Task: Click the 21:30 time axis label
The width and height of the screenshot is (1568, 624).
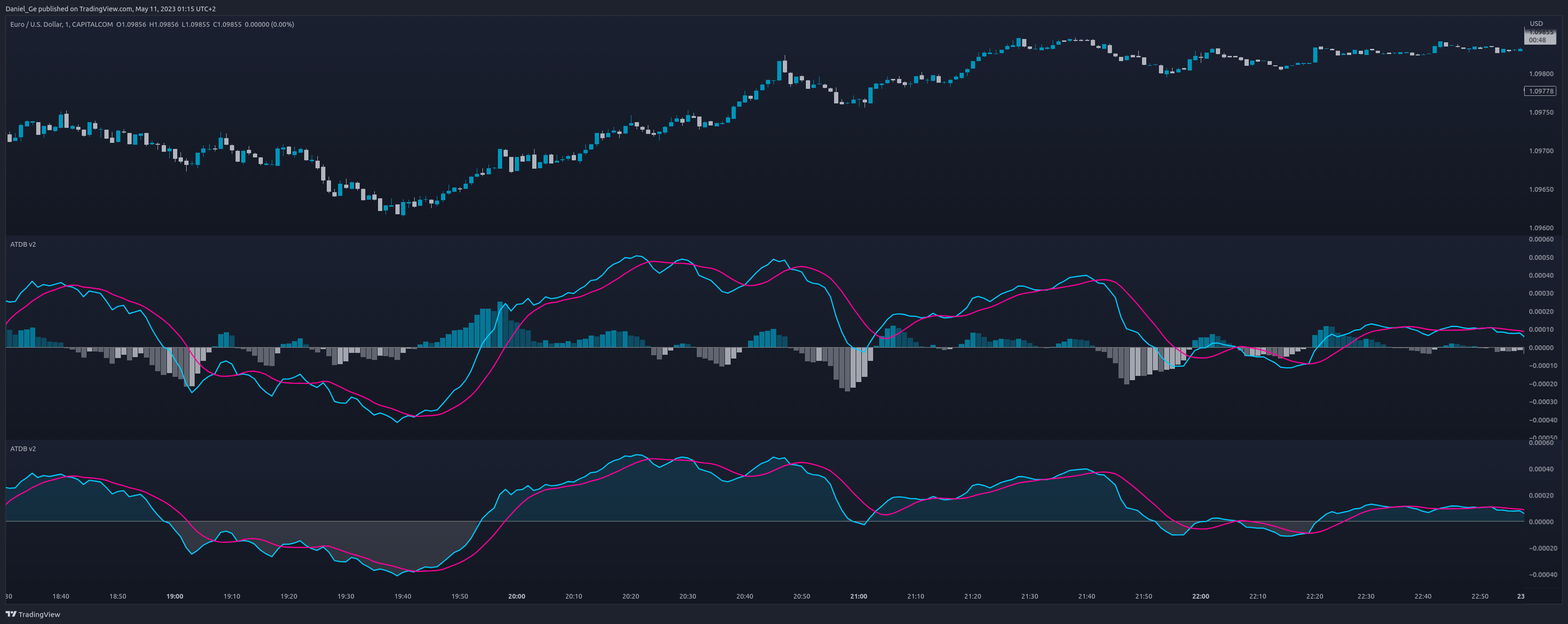Action: point(1029,597)
